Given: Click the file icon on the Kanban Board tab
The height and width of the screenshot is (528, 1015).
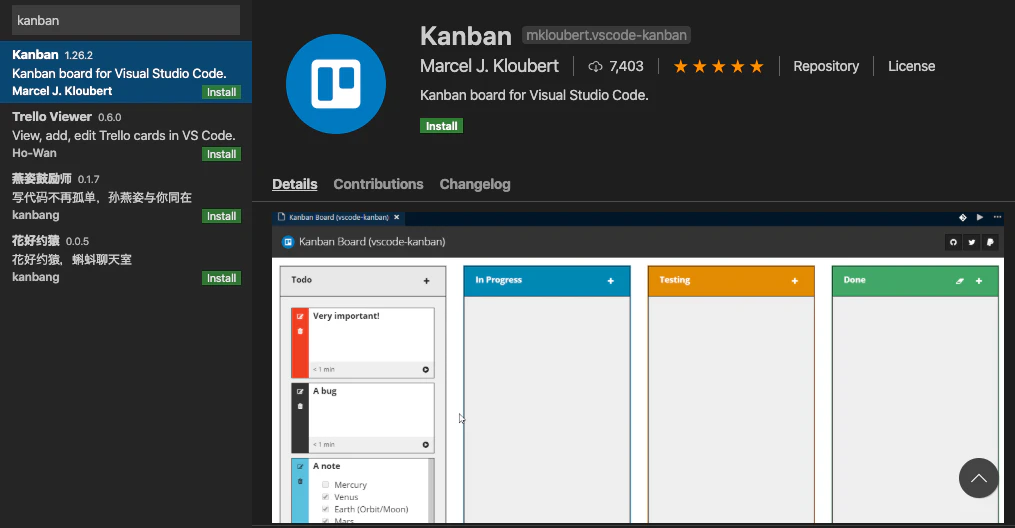Looking at the screenshot, I should tap(281, 217).
